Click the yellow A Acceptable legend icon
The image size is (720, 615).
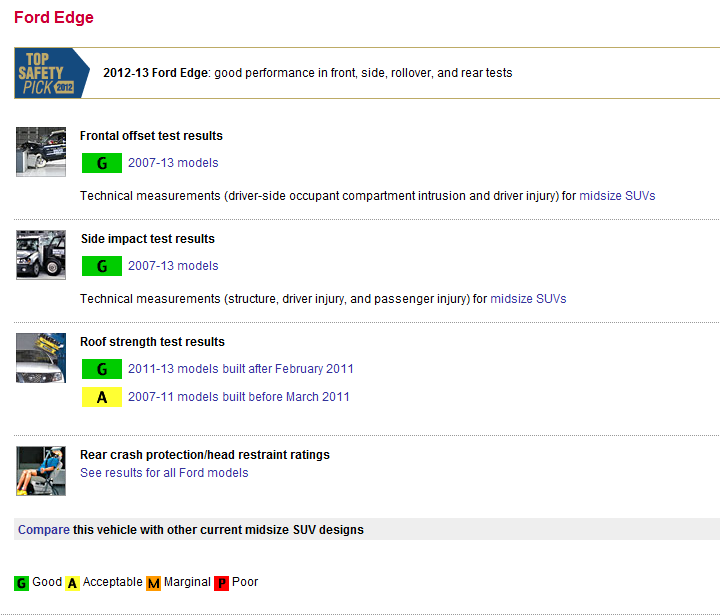coord(72,583)
